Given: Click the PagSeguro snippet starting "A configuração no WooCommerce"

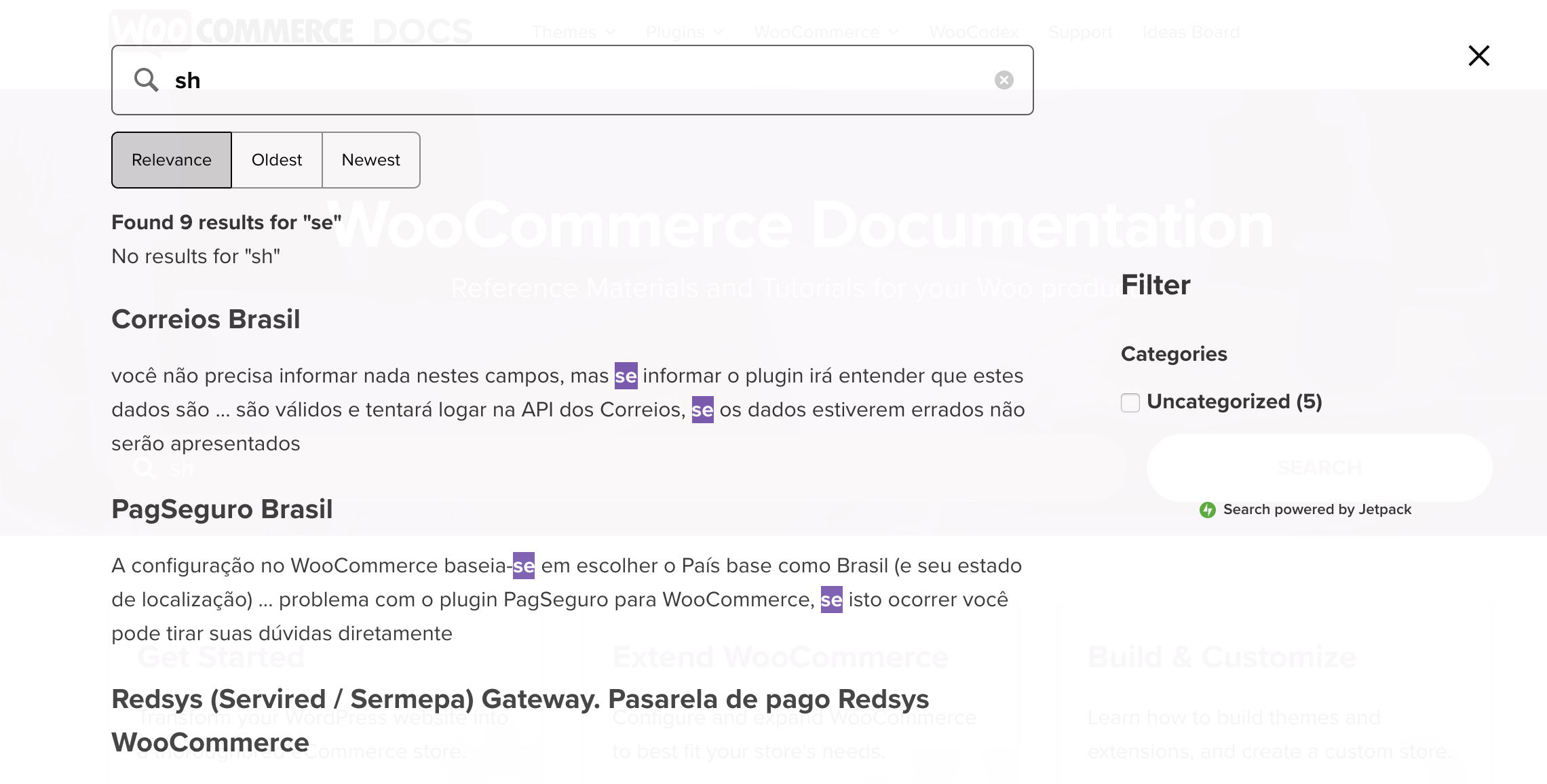Looking at the screenshot, I should [x=567, y=600].
